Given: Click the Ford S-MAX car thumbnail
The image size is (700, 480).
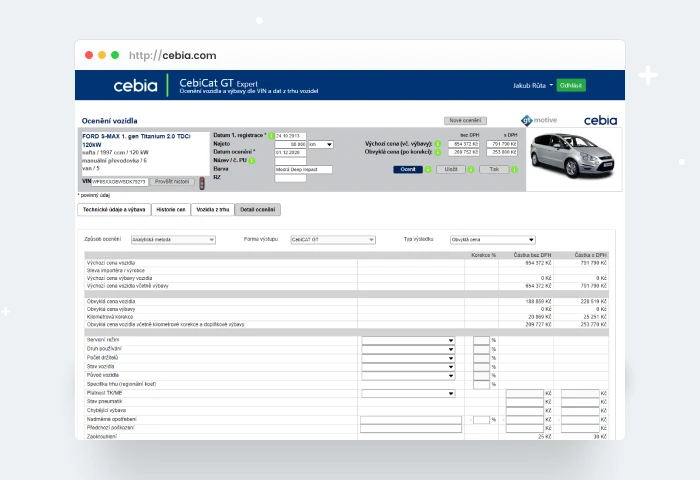Looking at the screenshot, I should [572, 157].
